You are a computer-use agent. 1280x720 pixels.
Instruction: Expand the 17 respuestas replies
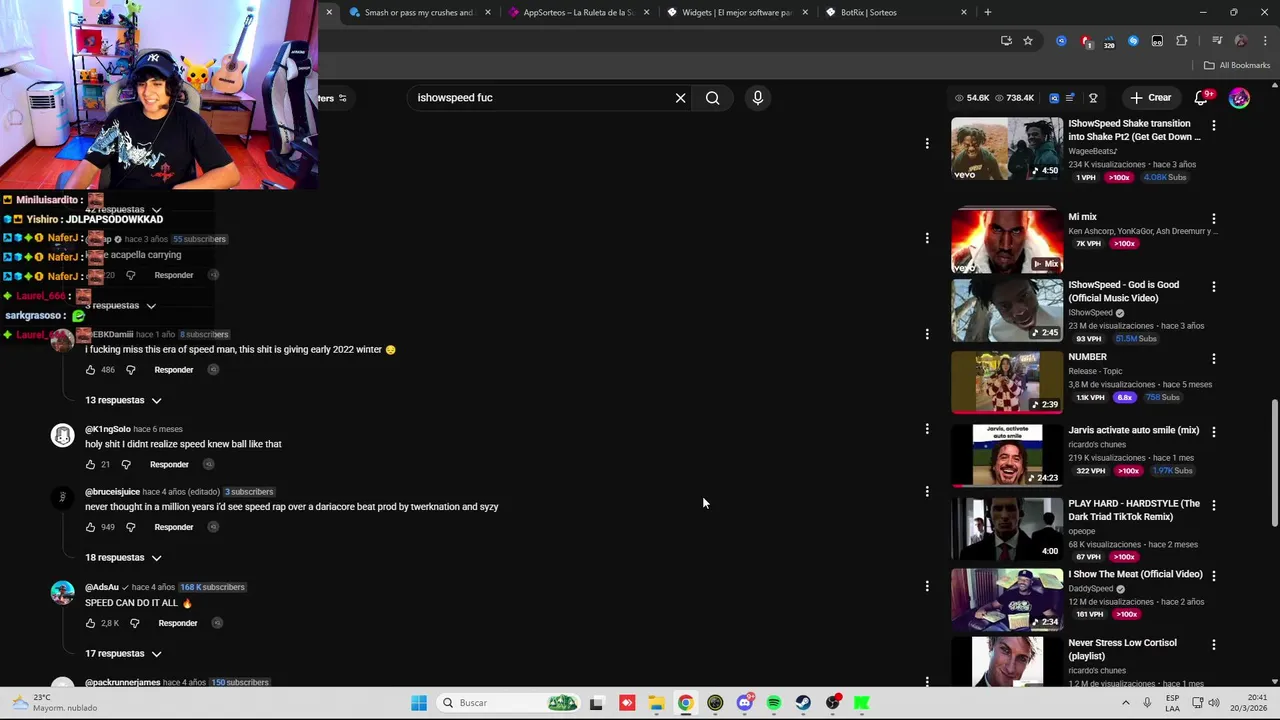[123, 653]
